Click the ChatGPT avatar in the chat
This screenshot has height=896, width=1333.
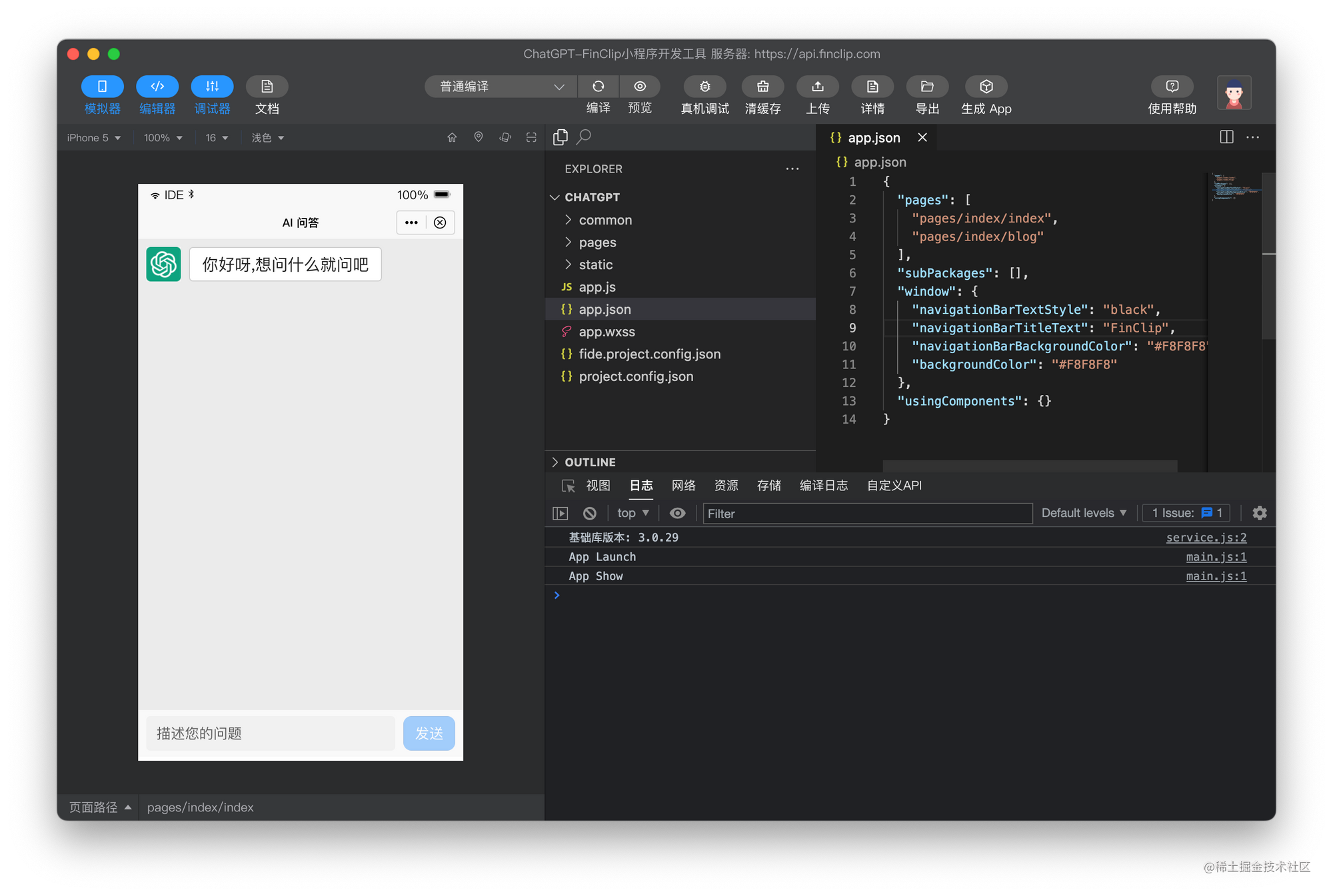click(x=163, y=264)
